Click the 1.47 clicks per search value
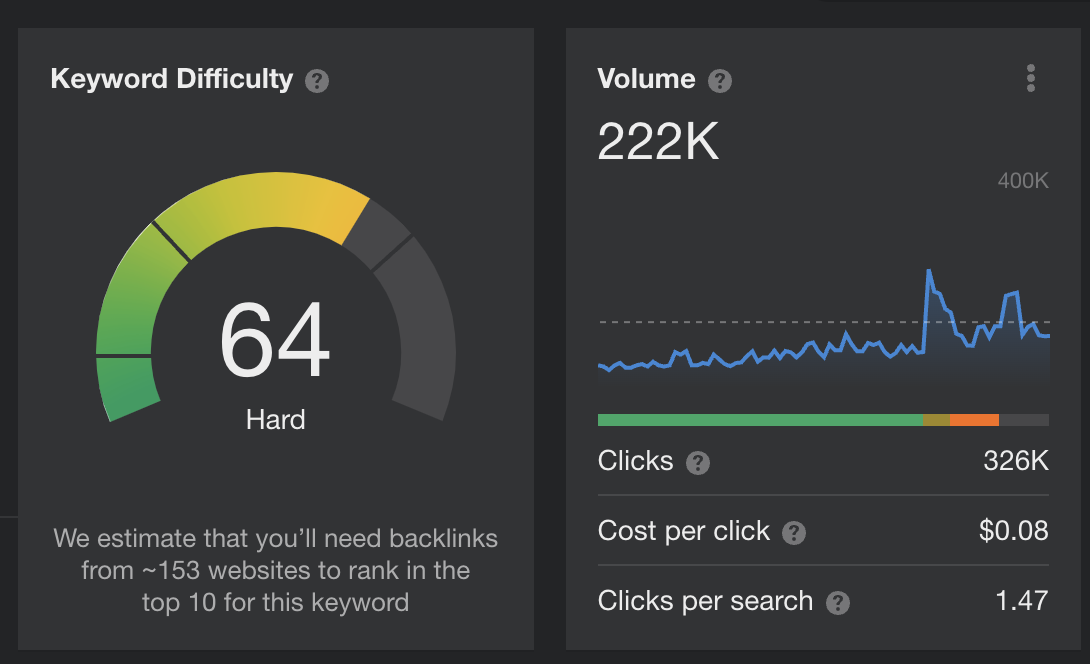Screen dimensions: 1090x664 pos(1021,601)
